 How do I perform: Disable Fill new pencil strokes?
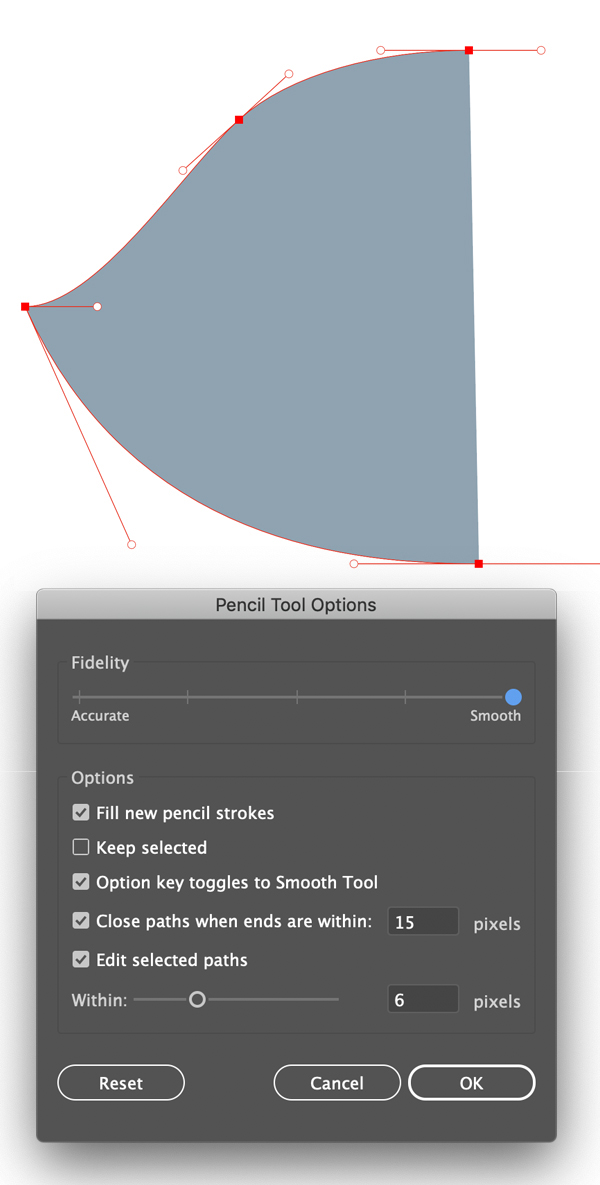pos(81,813)
